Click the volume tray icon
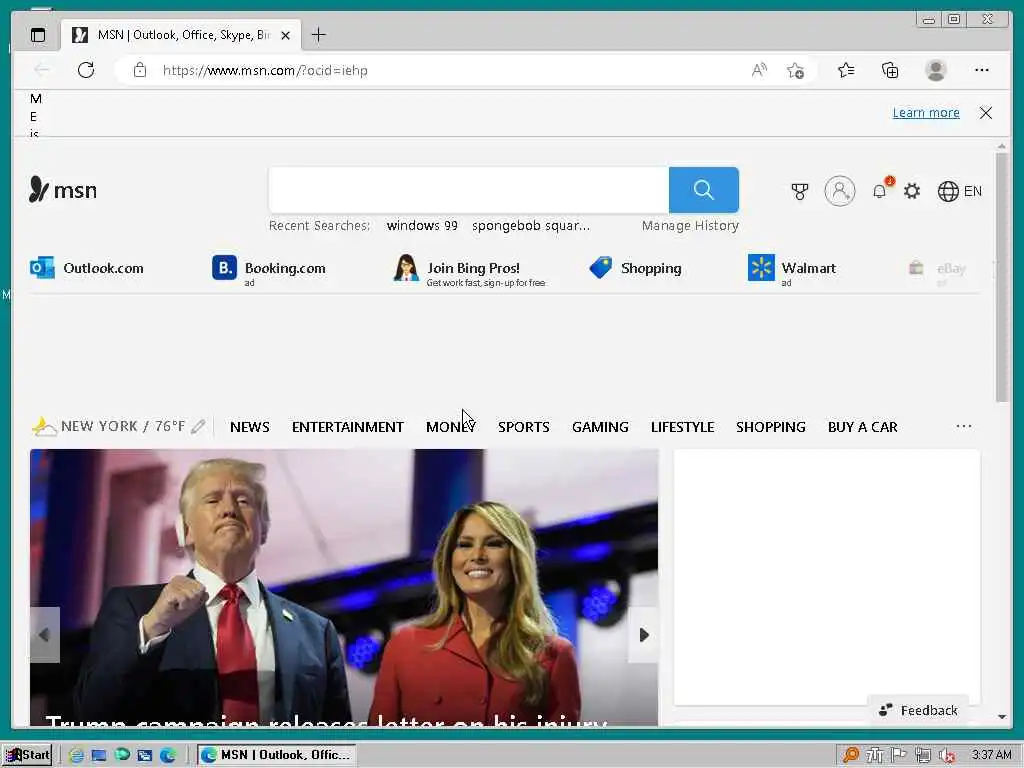 coord(946,756)
